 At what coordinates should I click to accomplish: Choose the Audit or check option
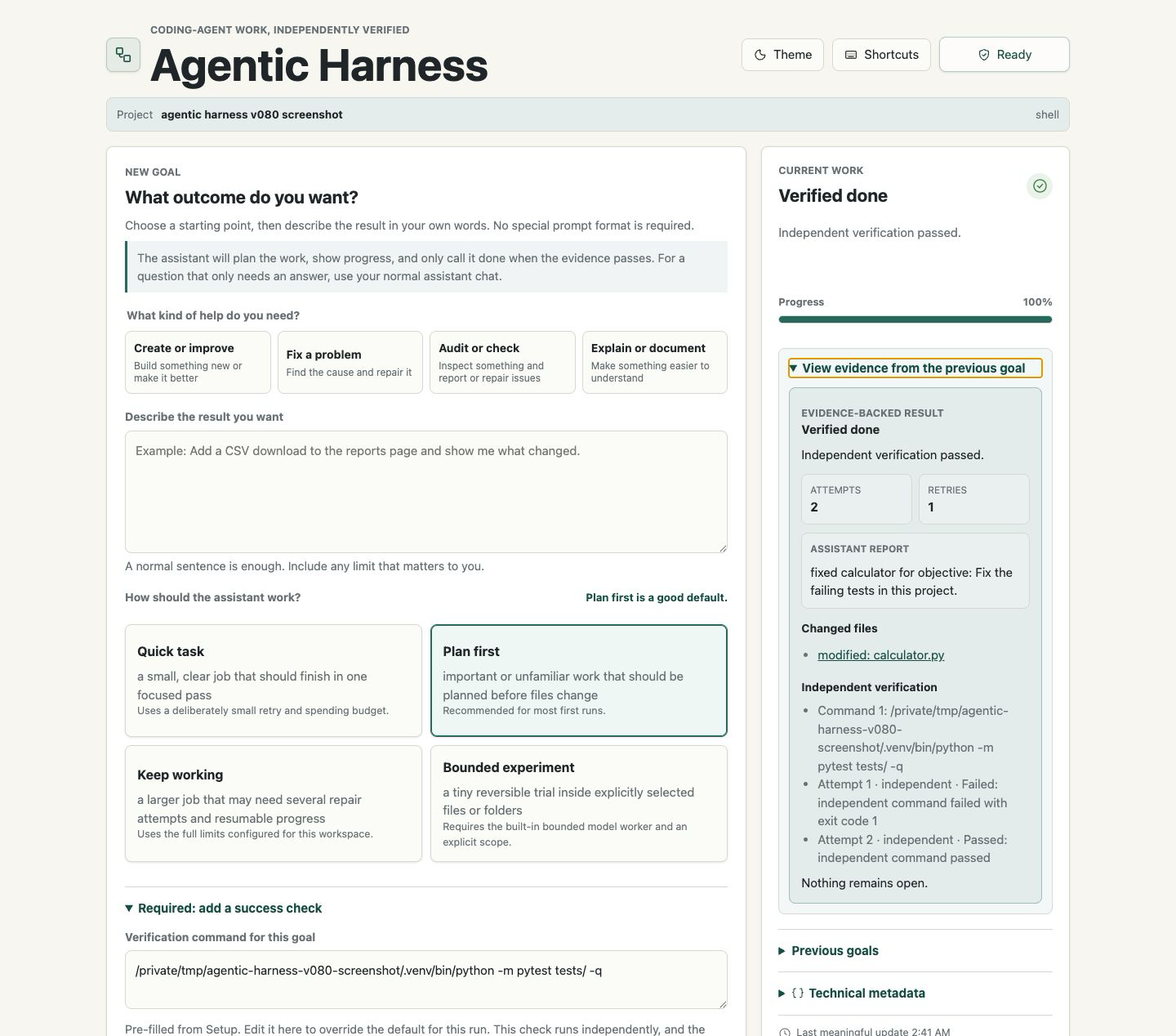coord(502,362)
